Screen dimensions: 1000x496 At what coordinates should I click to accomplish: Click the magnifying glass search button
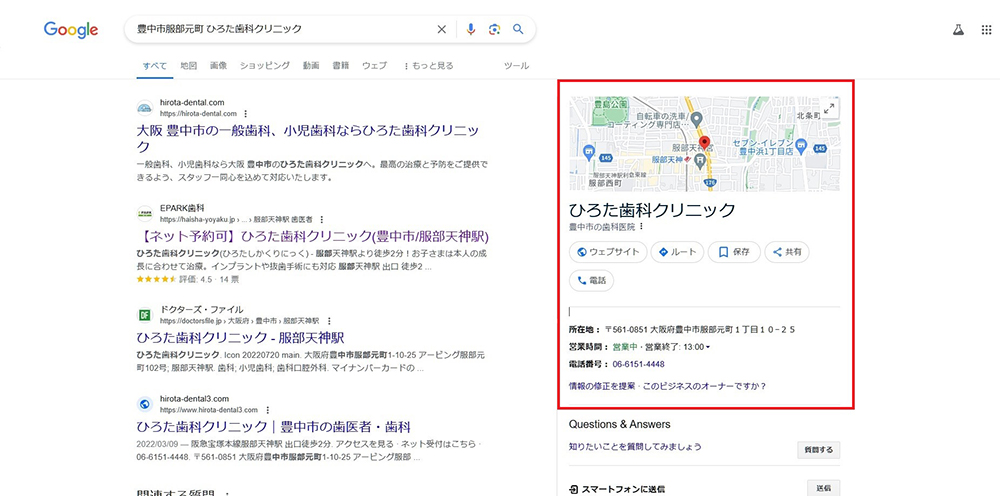(x=518, y=30)
